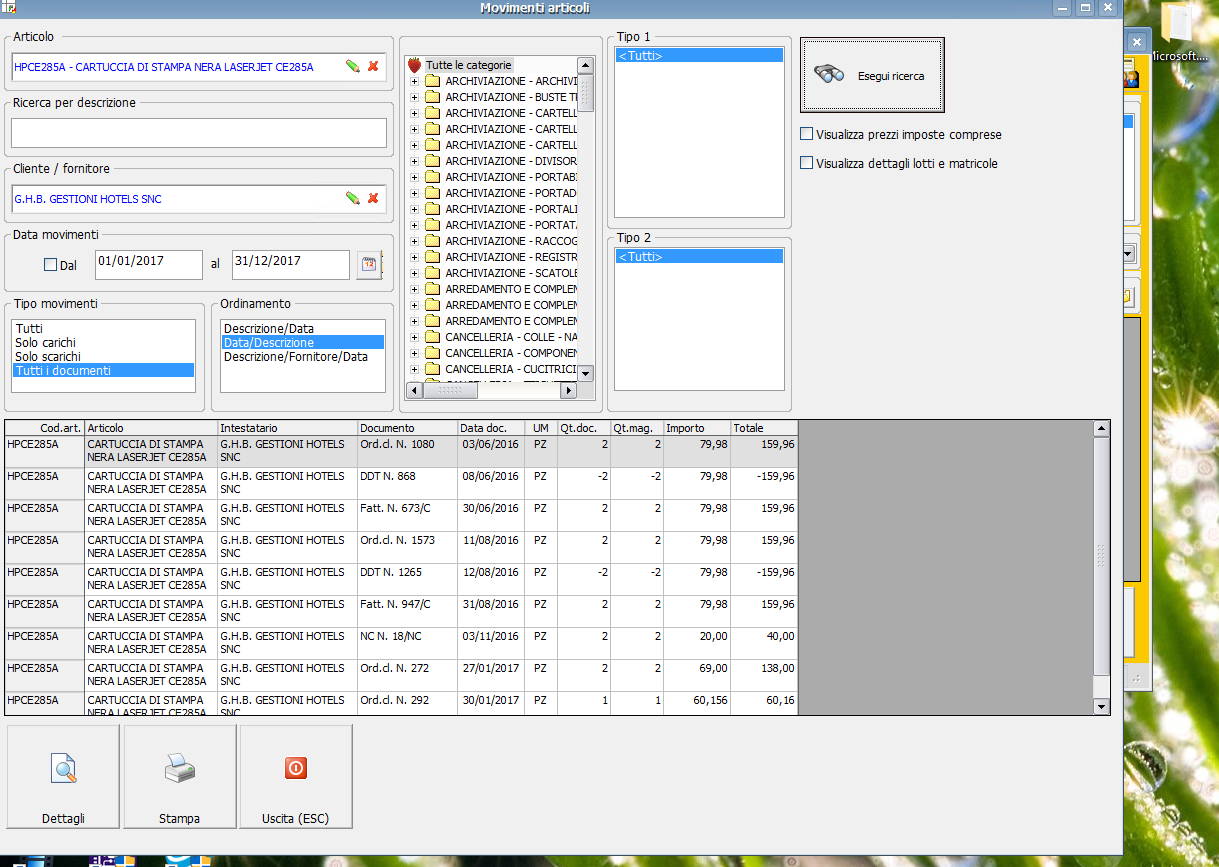Click the binoculars Esegui ricerca button

(872, 76)
